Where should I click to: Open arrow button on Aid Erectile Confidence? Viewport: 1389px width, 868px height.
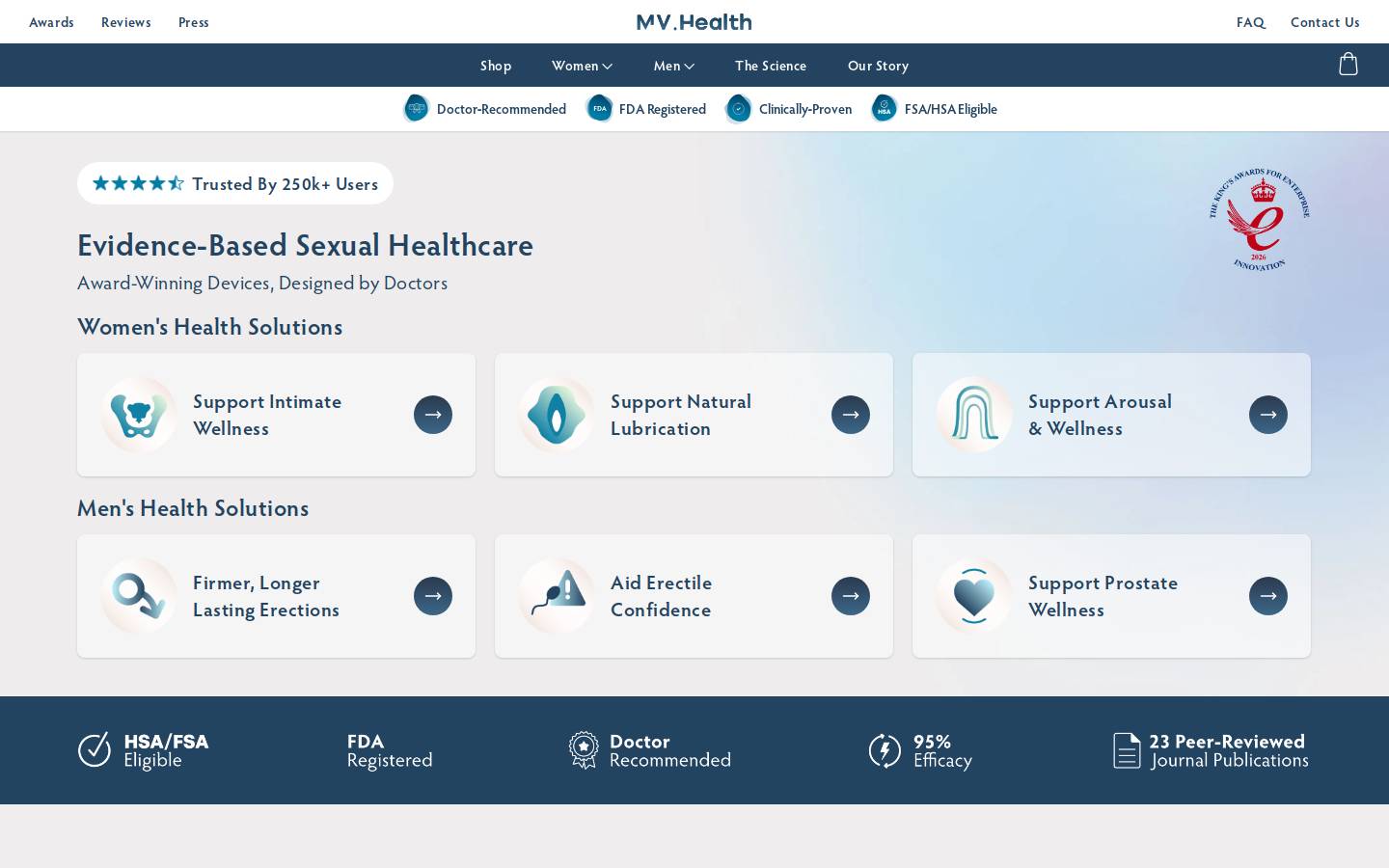point(851,596)
